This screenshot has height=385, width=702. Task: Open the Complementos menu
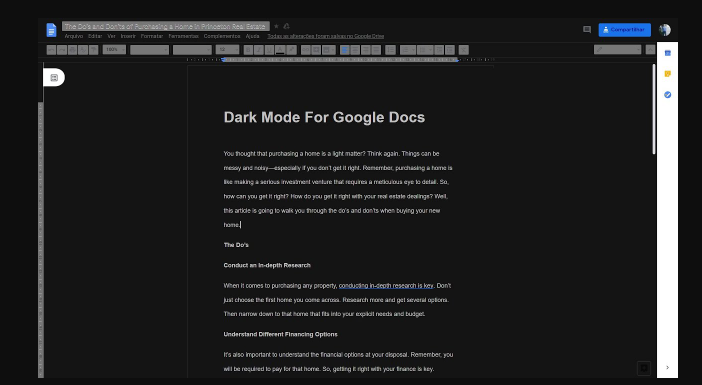222,36
